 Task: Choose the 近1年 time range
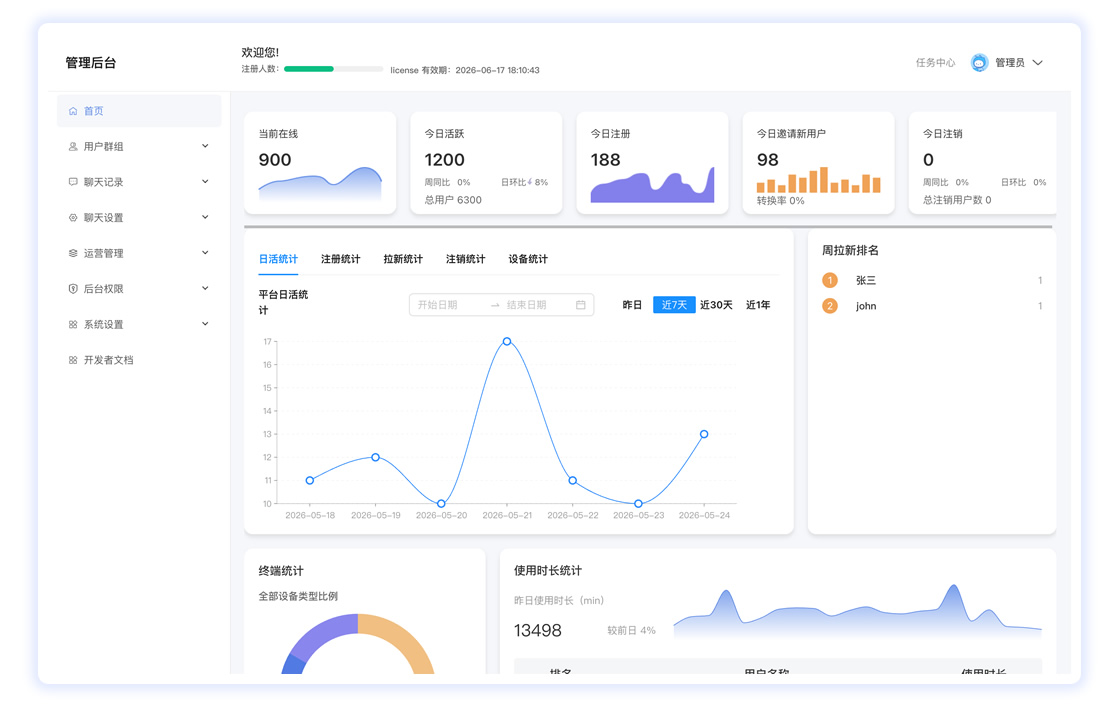pos(758,305)
